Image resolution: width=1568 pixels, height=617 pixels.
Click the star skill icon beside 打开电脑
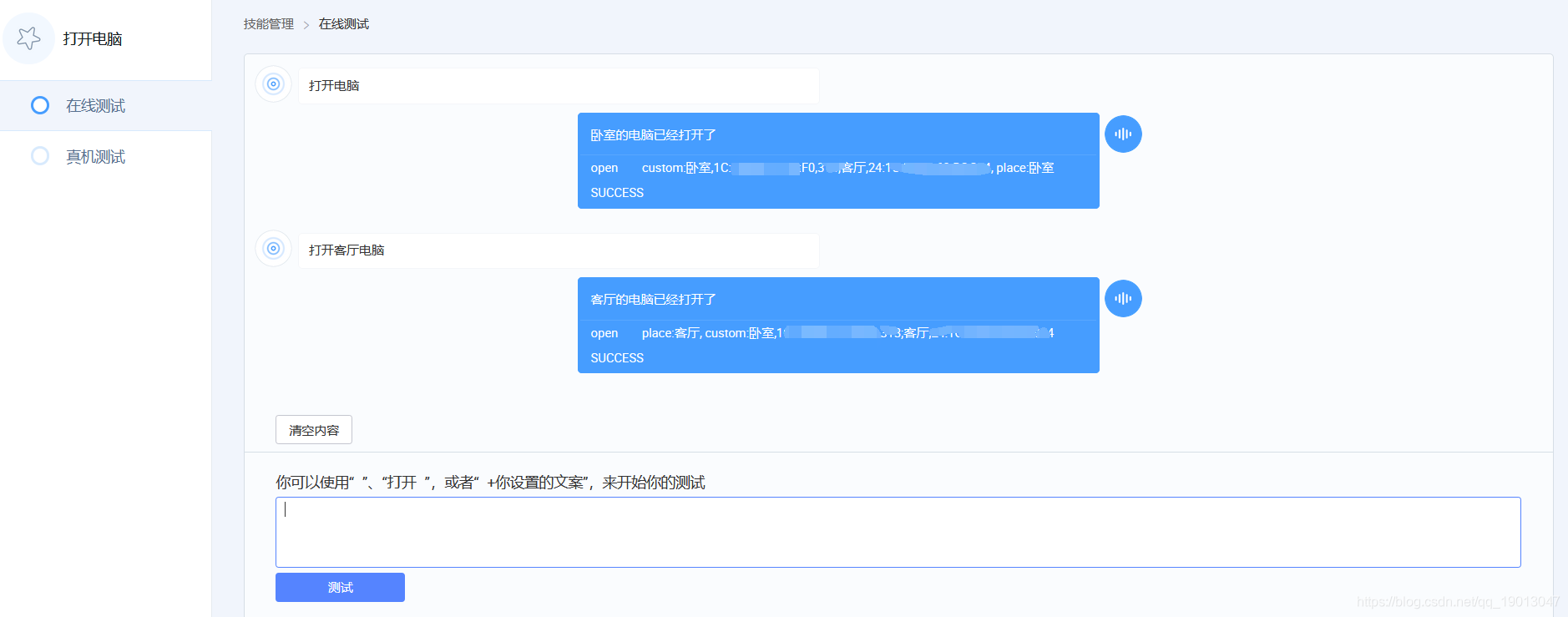tap(29, 38)
